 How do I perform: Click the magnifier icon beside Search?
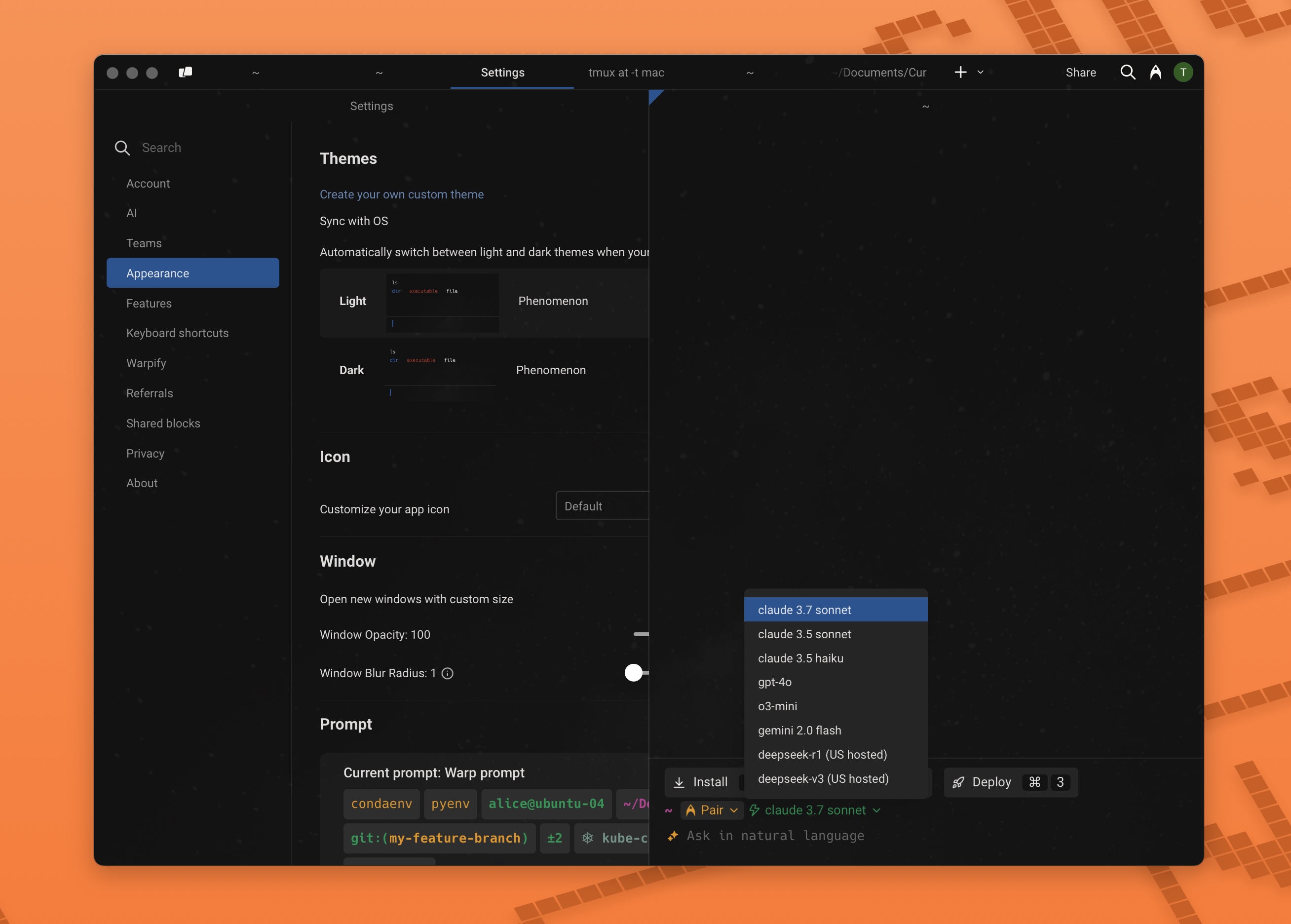click(122, 148)
